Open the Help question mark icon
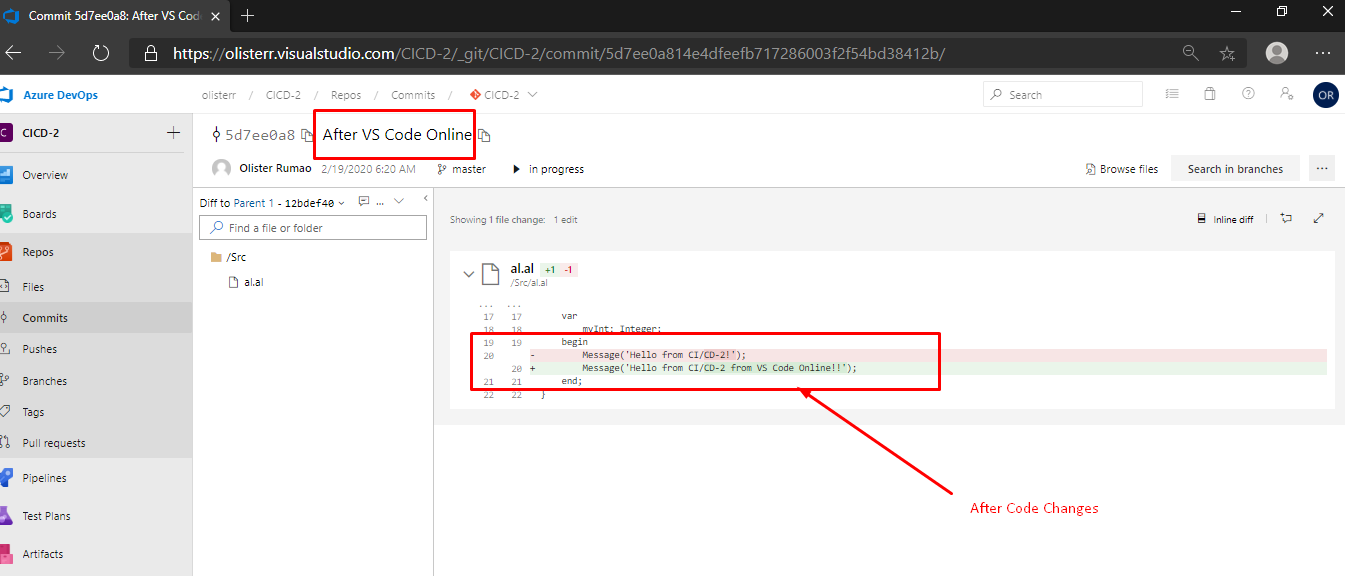This screenshot has height=576, width=1345. coord(1248,94)
